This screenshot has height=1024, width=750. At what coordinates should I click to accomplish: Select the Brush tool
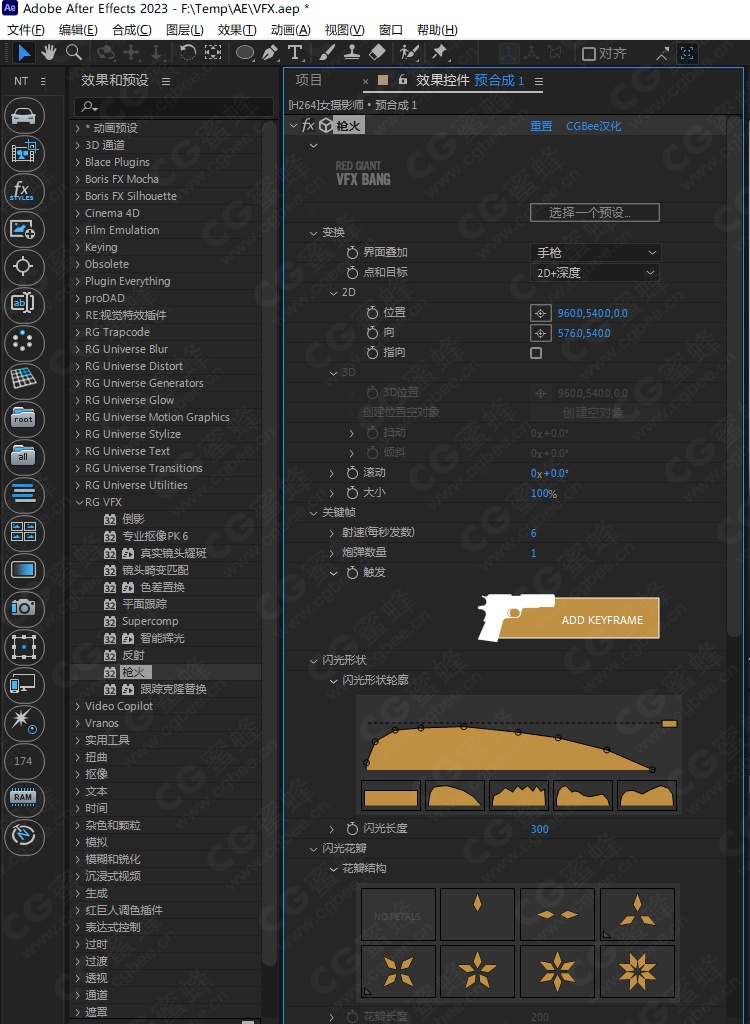328,53
